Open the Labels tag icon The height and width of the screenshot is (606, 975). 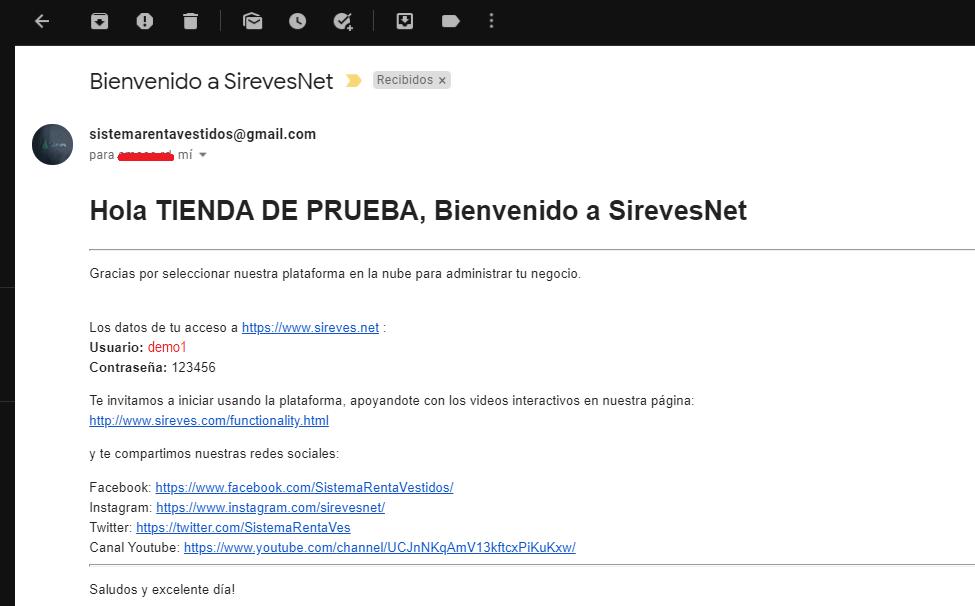450,21
